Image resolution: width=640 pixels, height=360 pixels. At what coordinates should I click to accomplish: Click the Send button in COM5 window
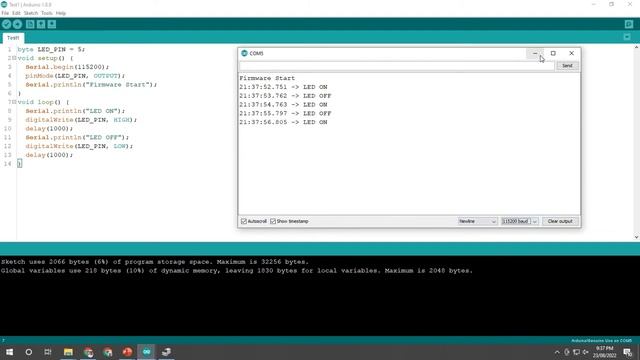pyautogui.click(x=567, y=66)
